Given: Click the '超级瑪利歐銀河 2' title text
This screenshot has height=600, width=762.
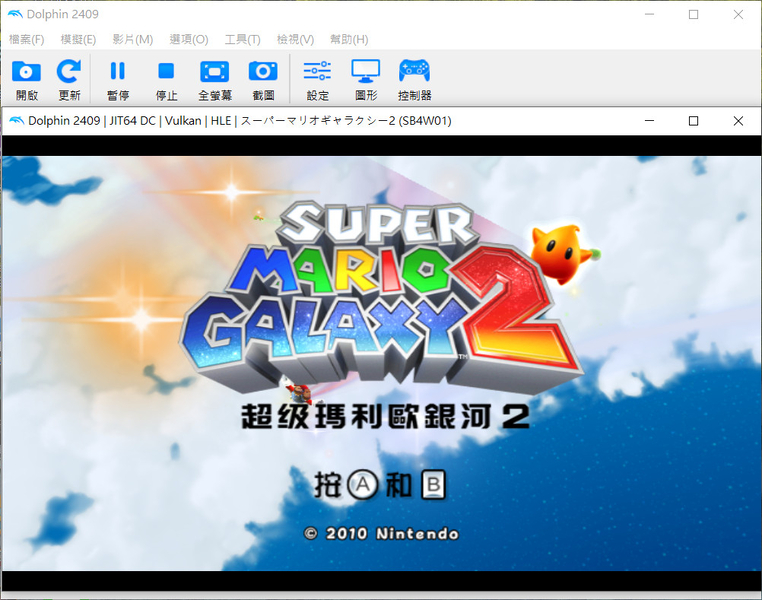Looking at the screenshot, I should (x=385, y=416).
